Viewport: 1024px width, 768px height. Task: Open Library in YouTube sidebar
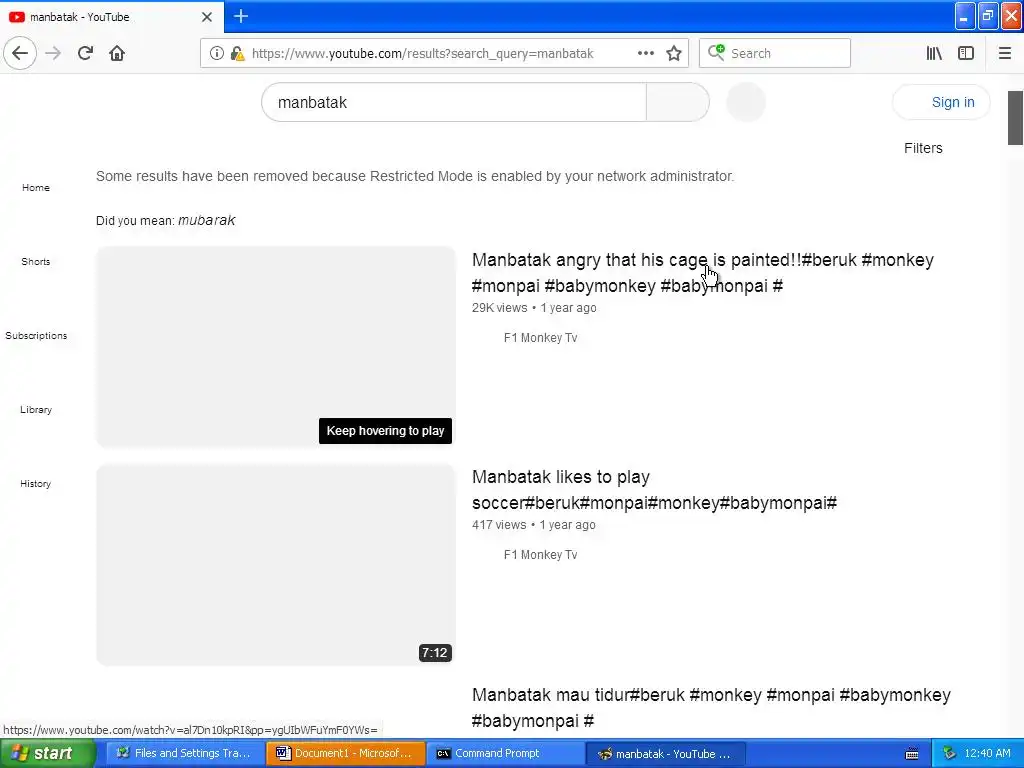(36, 409)
